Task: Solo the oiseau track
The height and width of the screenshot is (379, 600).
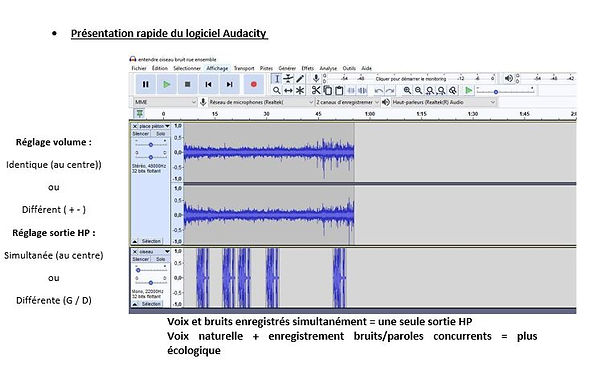Action: (x=160, y=259)
